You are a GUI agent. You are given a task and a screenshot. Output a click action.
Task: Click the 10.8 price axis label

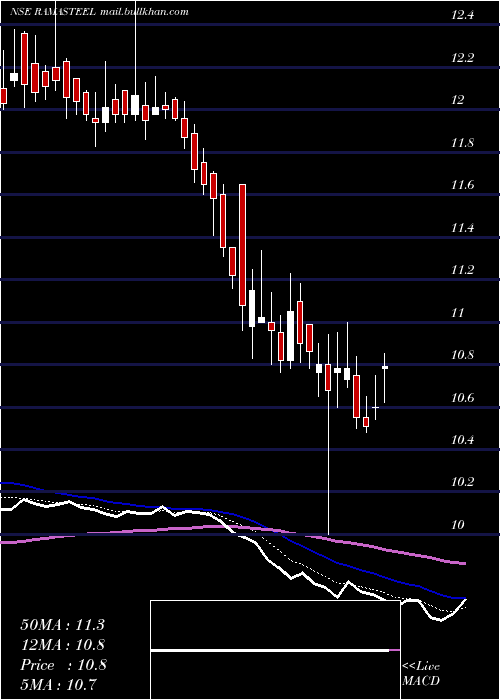tap(462, 355)
